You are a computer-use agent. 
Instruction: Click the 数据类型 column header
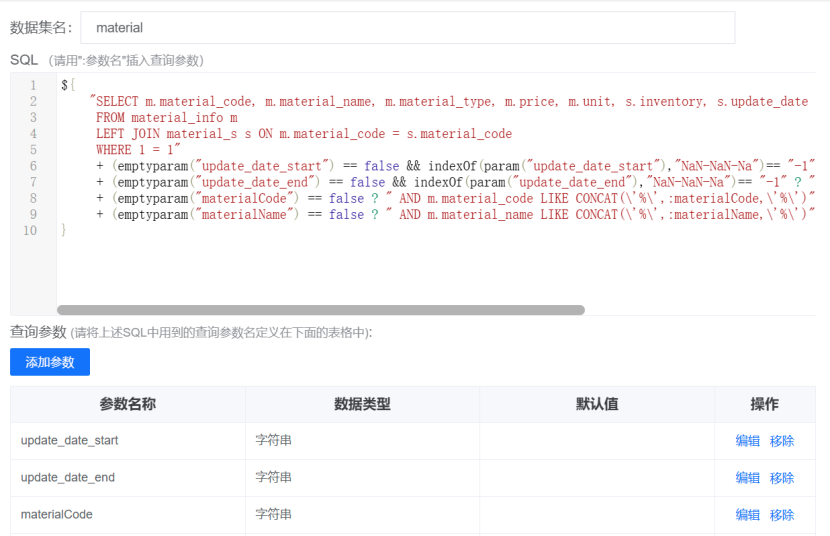362,404
